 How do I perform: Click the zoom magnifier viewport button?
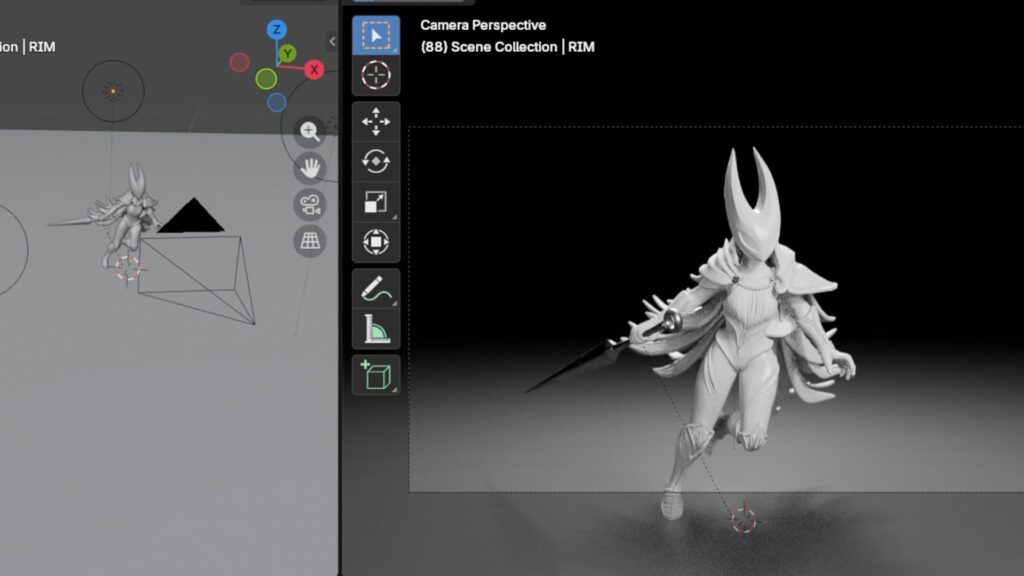[x=310, y=130]
